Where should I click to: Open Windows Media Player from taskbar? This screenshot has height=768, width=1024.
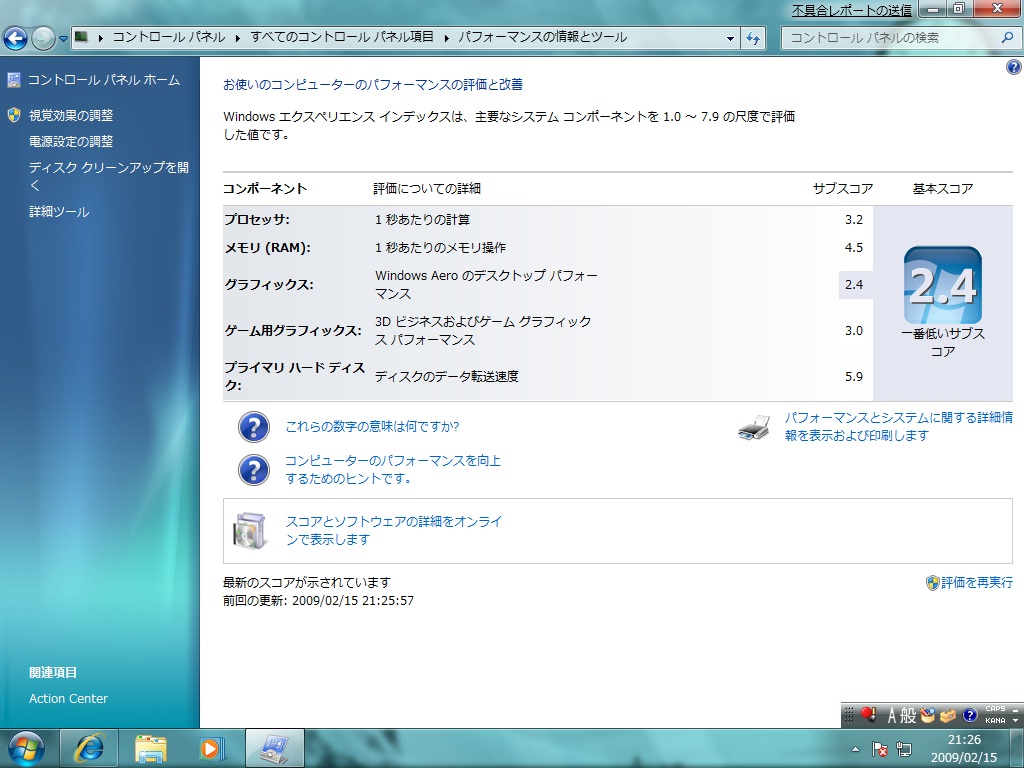pos(212,748)
